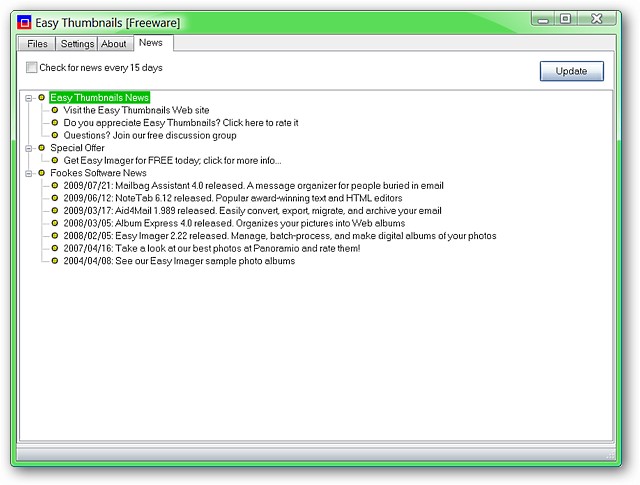Click bullet icon next to Questions? Join our free discussion group

pyautogui.click(x=55, y=135)
